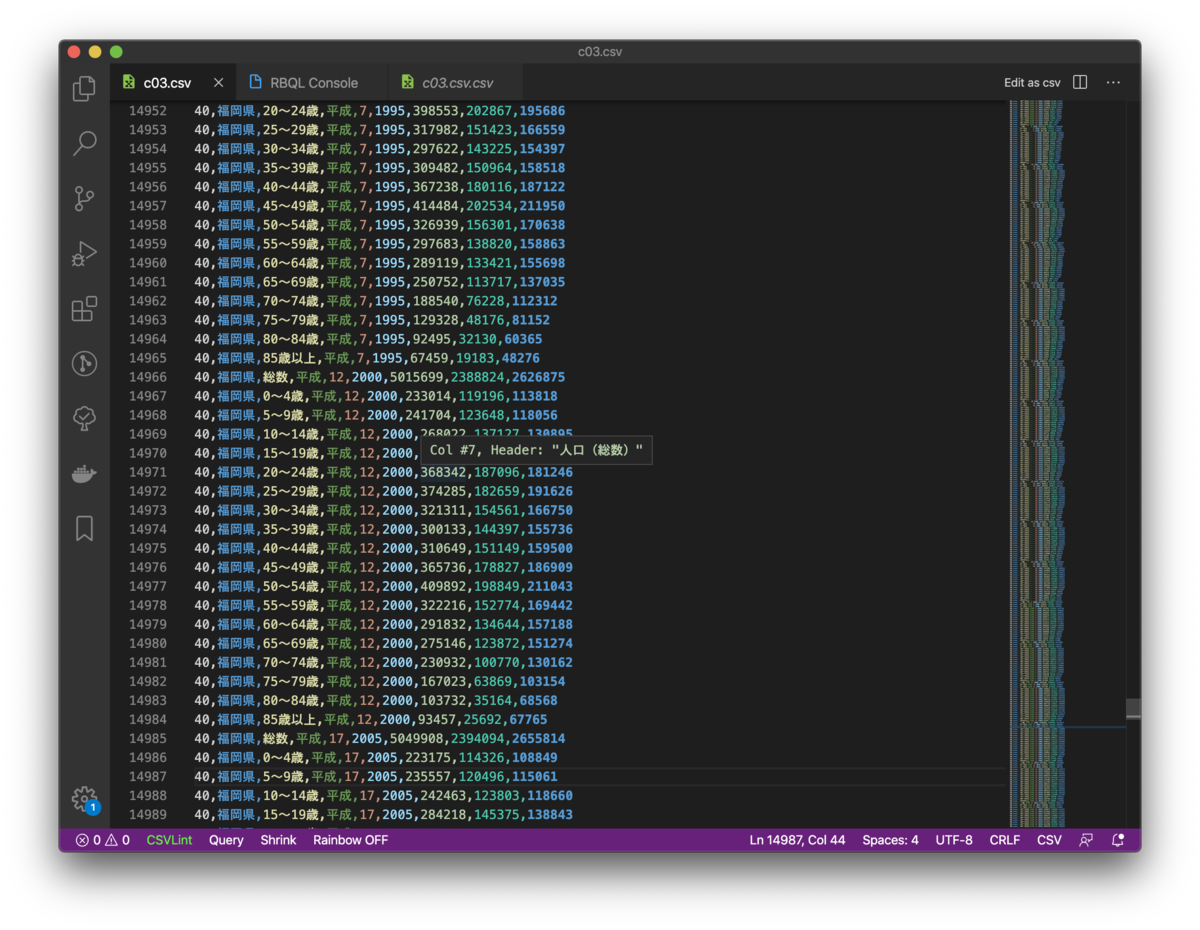
Task: Open the Run and Debug view
Action: [84, 254]
